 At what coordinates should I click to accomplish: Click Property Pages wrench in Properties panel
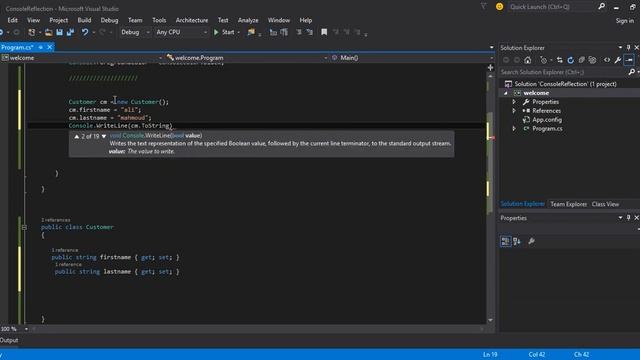click(531, 241)
